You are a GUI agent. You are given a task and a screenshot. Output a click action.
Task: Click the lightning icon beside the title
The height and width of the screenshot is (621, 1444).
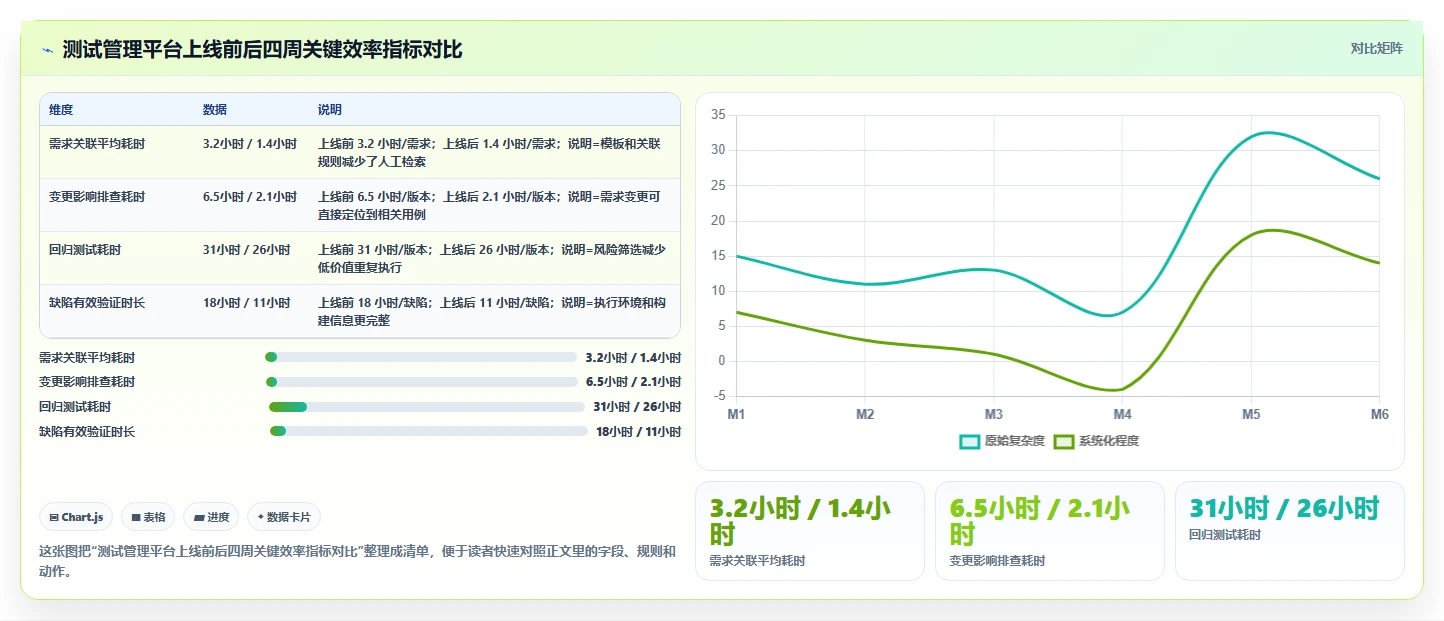click(x=47, y=49)
